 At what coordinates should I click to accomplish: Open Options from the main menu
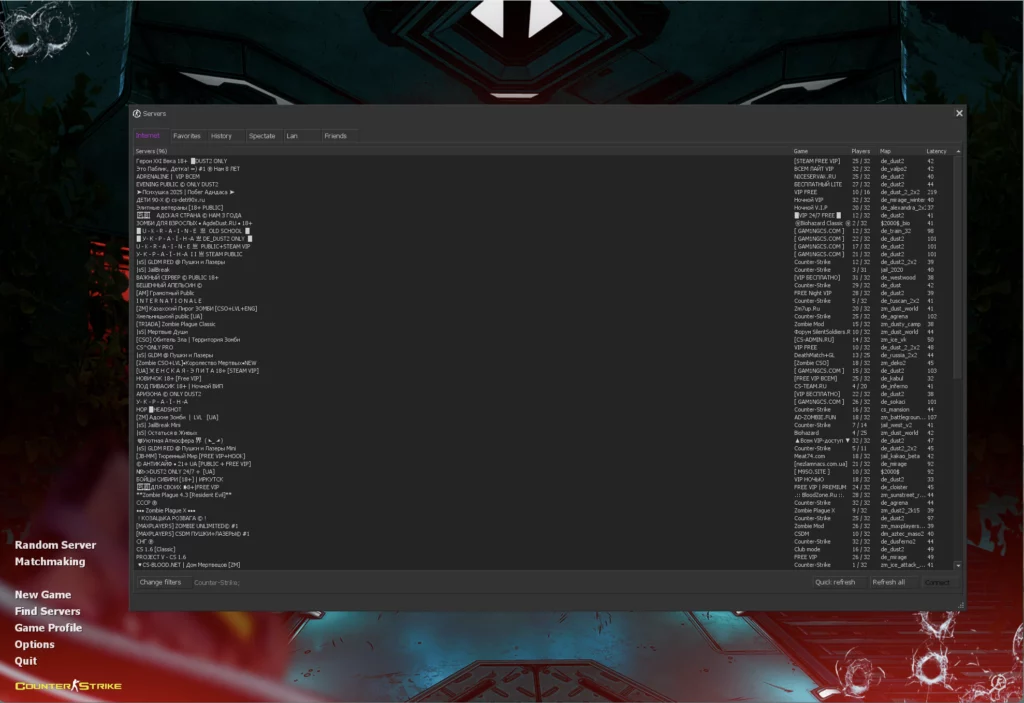click(35, 644)
